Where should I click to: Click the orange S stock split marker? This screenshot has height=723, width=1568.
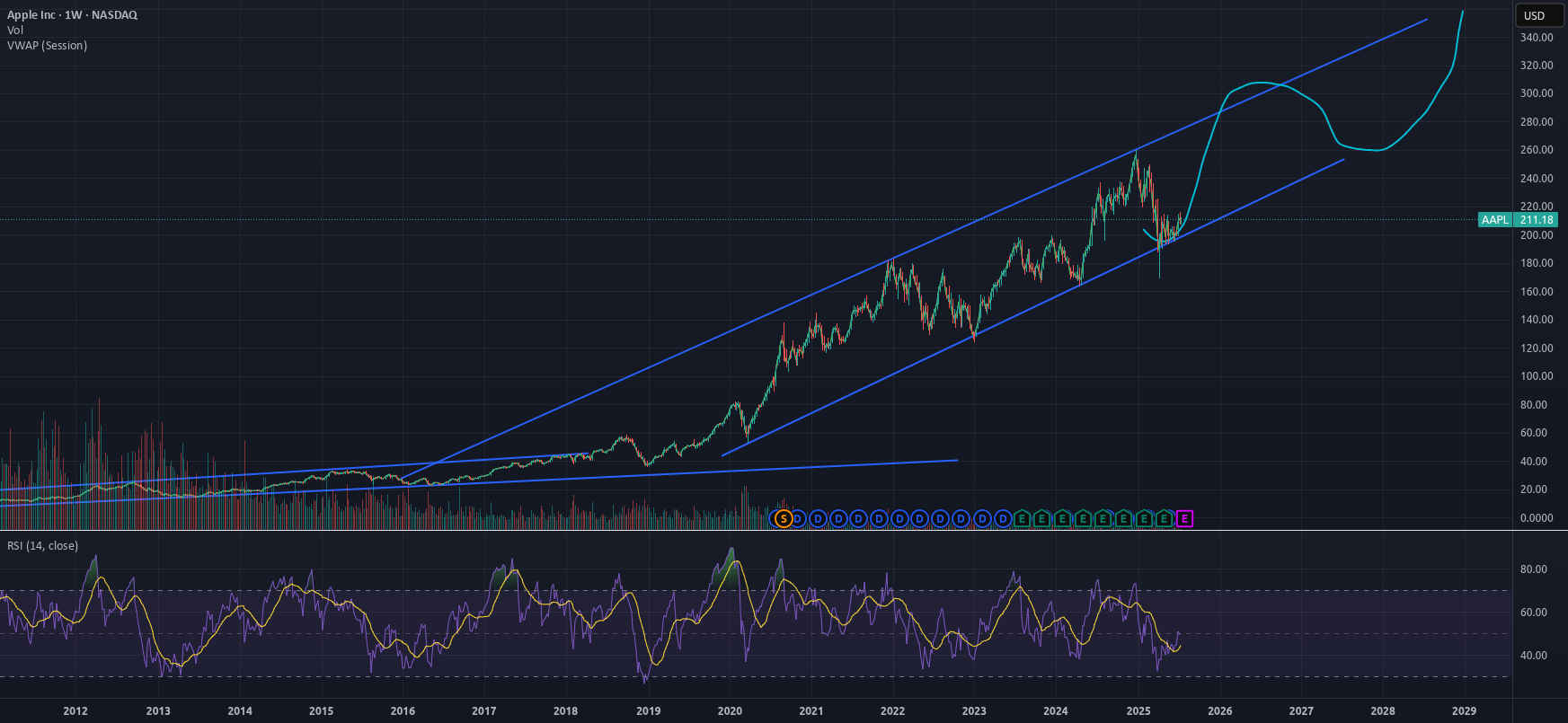point(783,518)
